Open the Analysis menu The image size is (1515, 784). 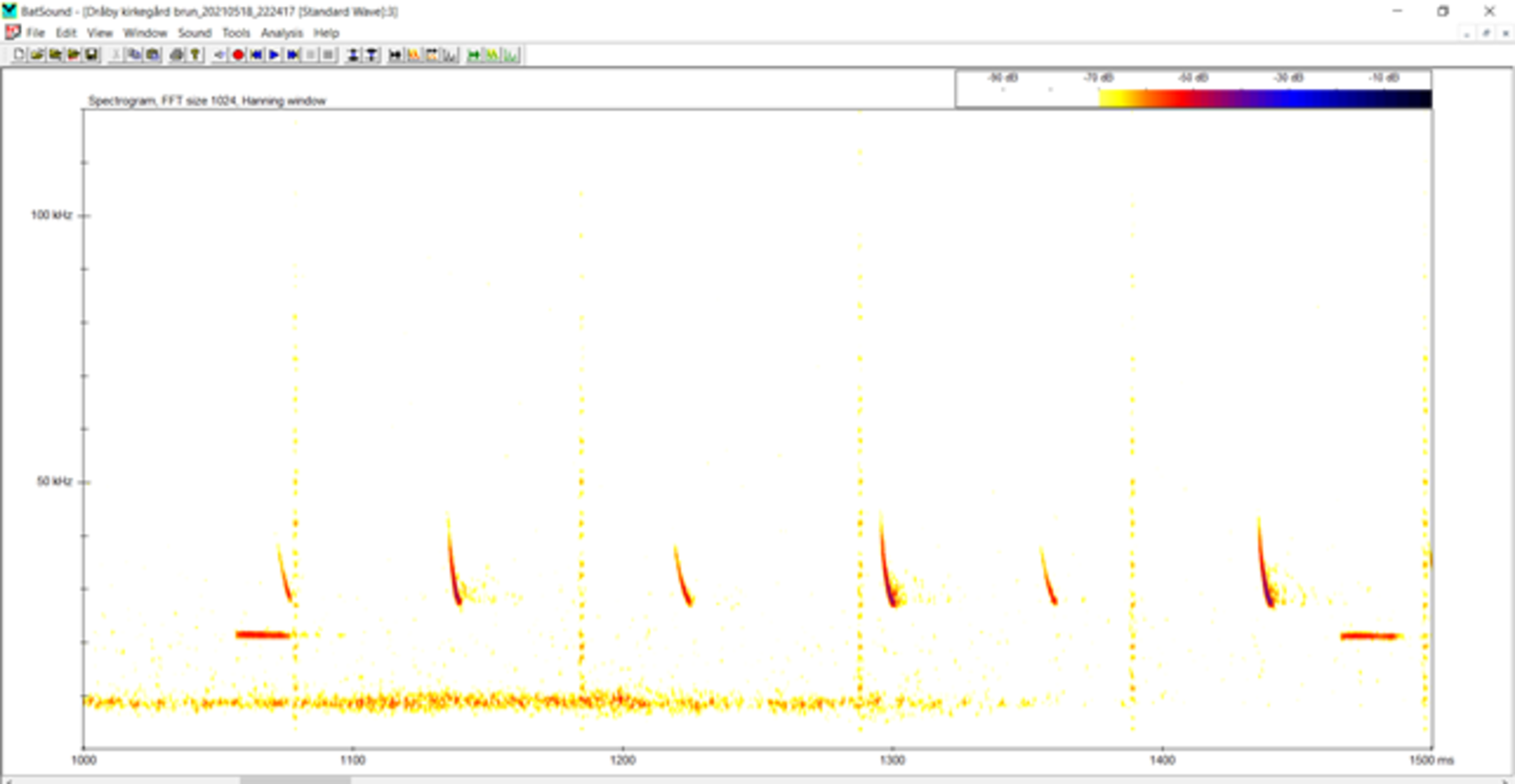[282, 33]
